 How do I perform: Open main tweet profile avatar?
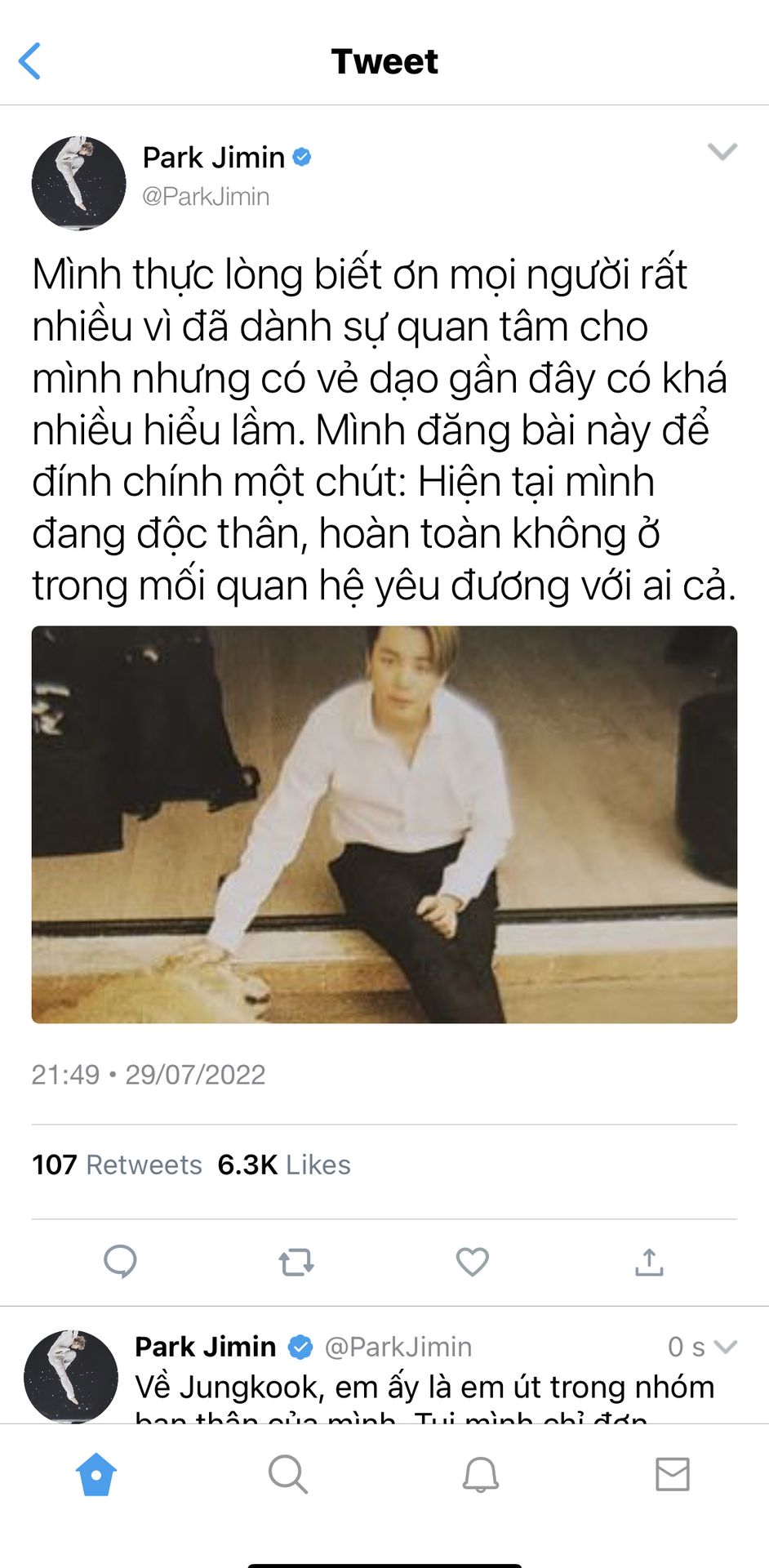coord(78,183)
